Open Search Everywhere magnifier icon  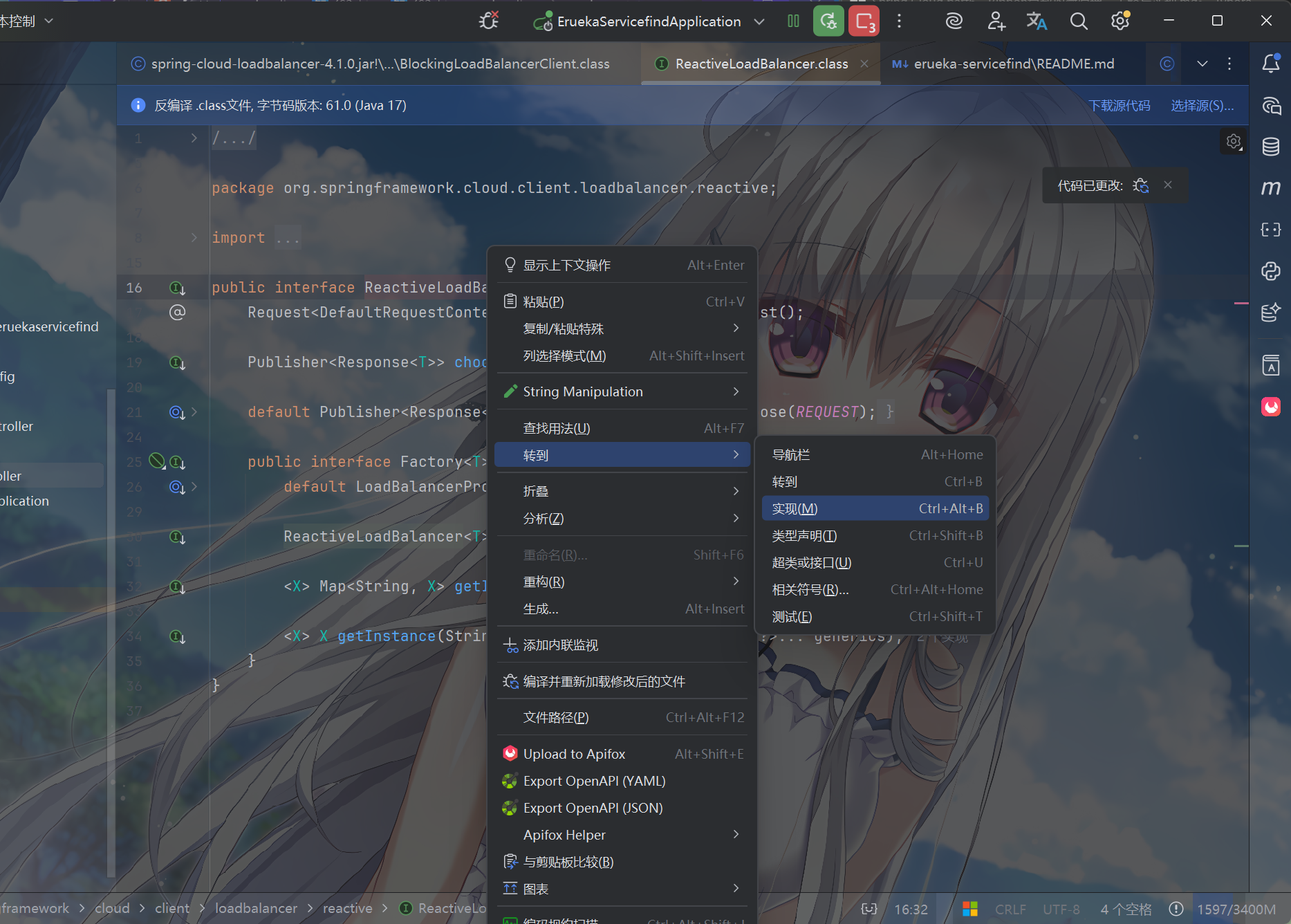point(1079,21)
